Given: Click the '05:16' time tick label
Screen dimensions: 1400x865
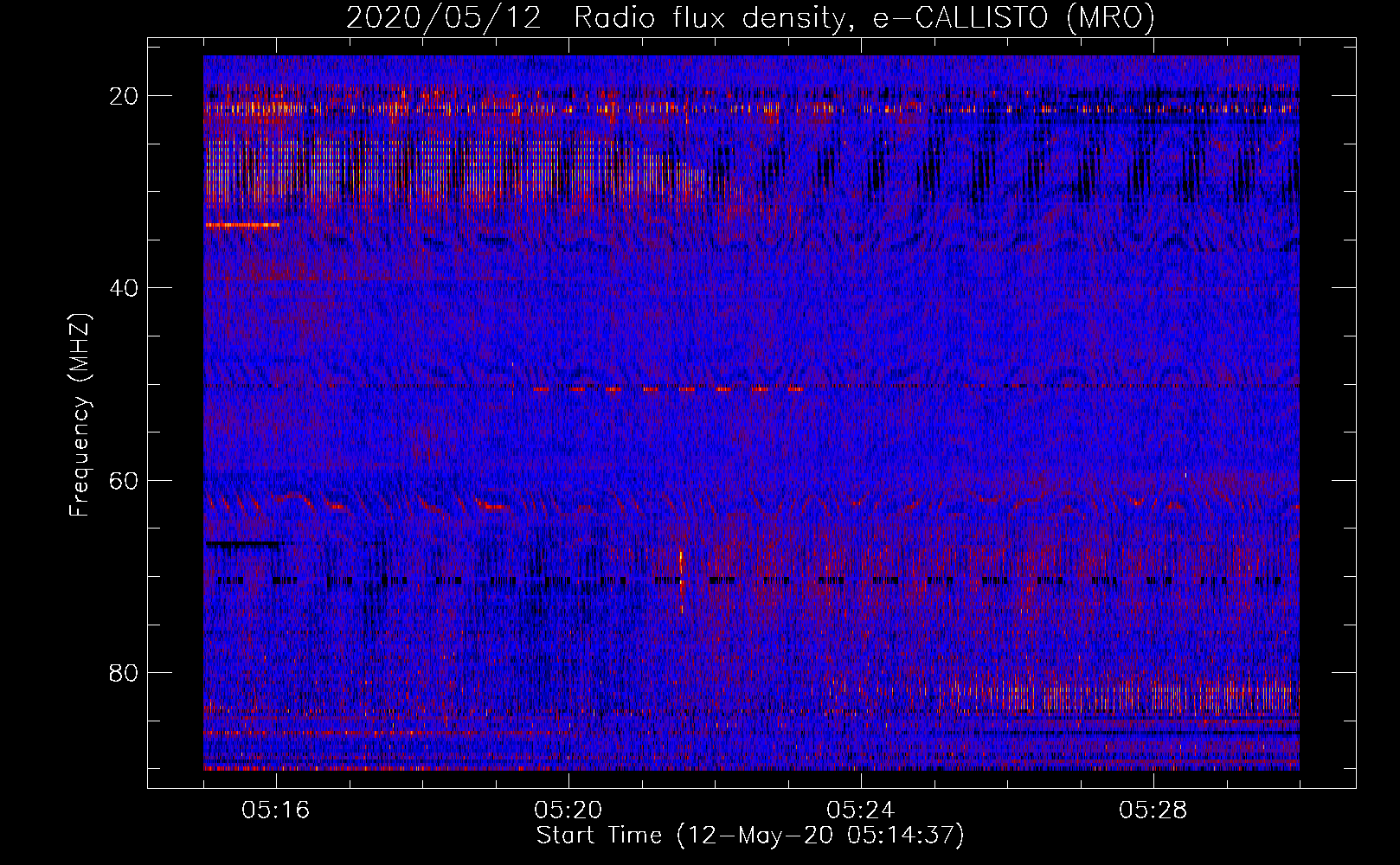Looking at the screenshot, I should click(x=276, y=811).
